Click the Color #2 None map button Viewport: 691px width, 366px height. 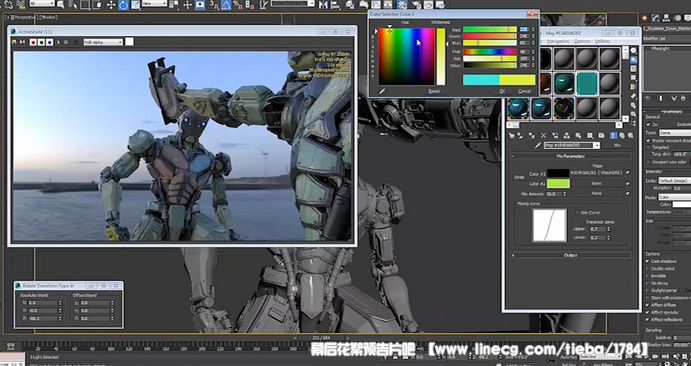[597, 183]
